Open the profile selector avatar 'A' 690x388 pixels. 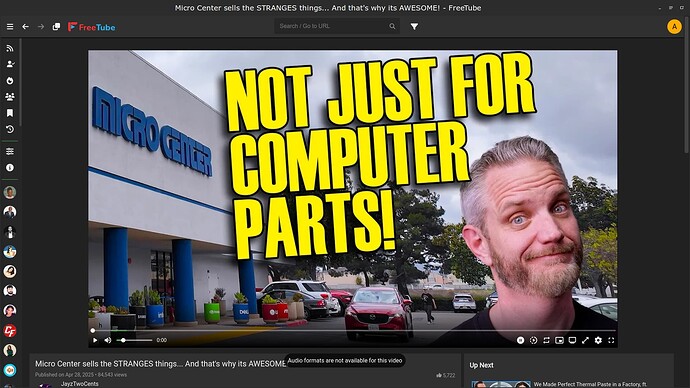click(x=674, y=27)
